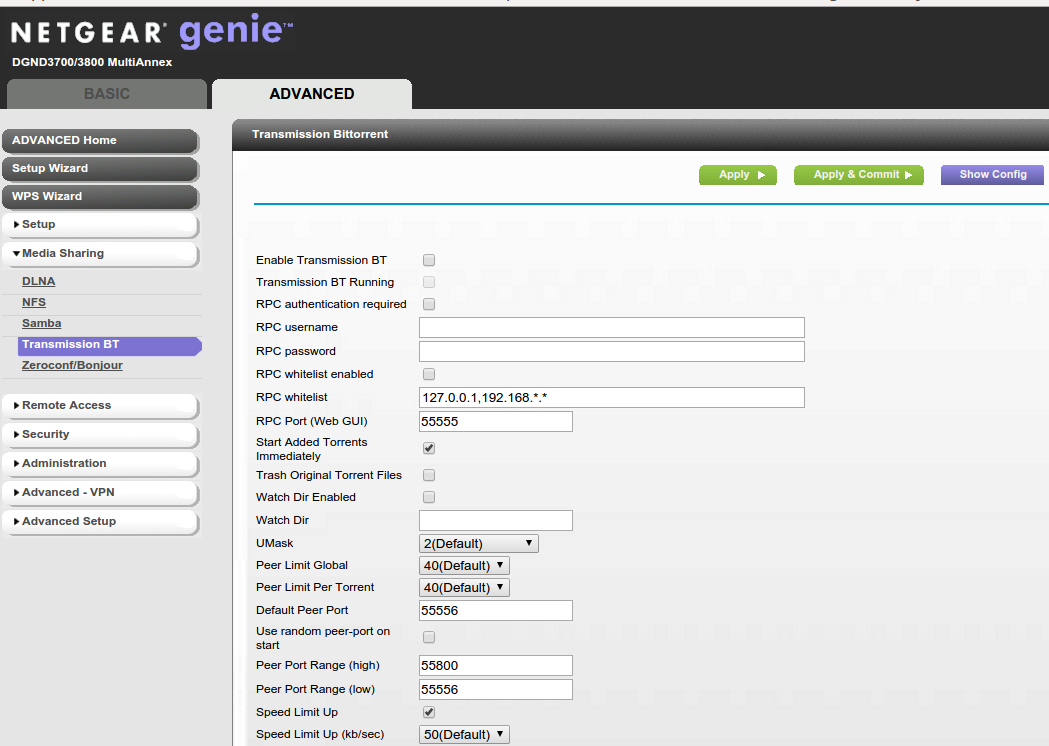Uncheck Start Added Torrents Immediately
The width and height of the screenshot is (1049, 746).
[429, 448]
